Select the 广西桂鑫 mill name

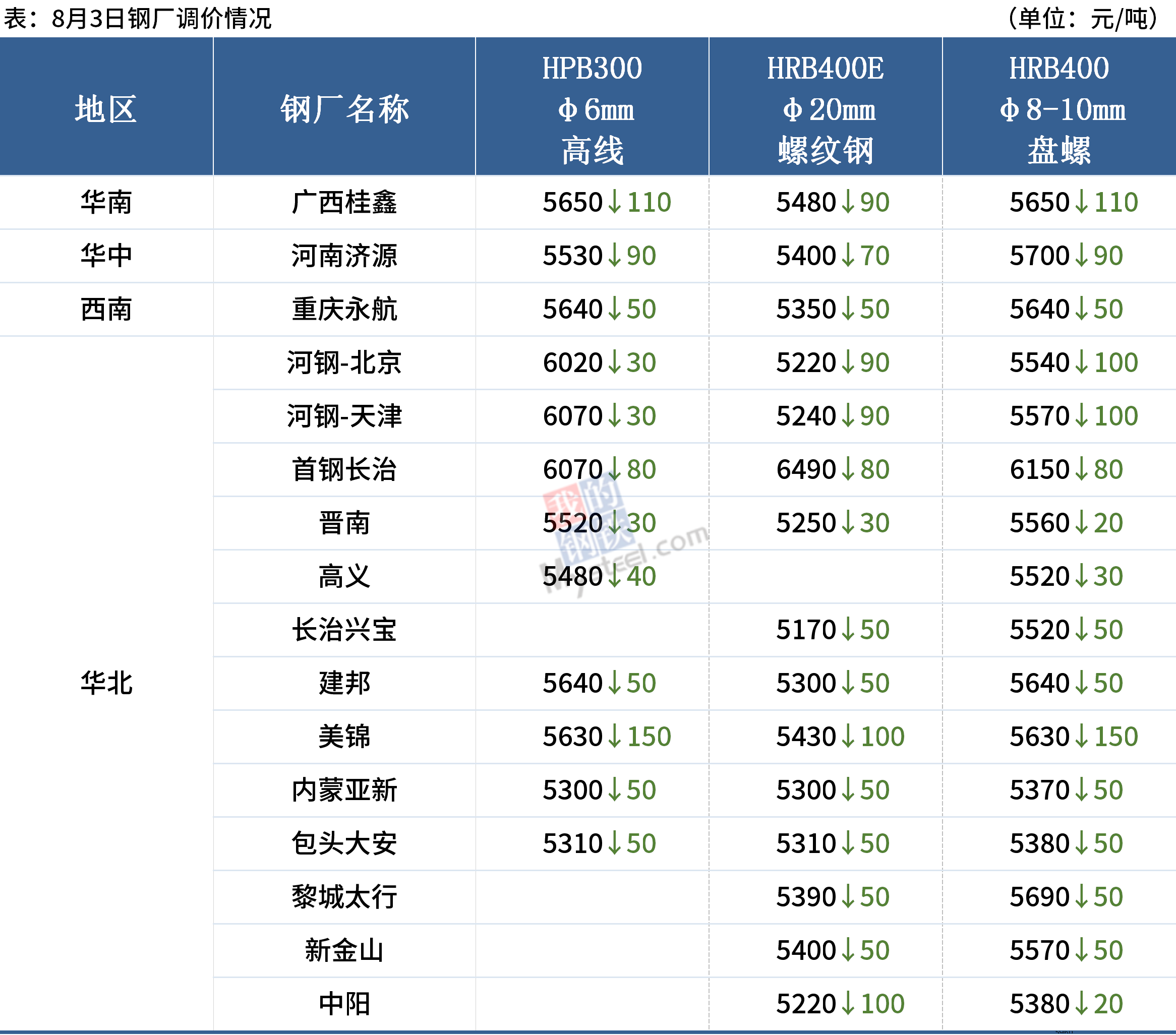(x=344, y=202)
